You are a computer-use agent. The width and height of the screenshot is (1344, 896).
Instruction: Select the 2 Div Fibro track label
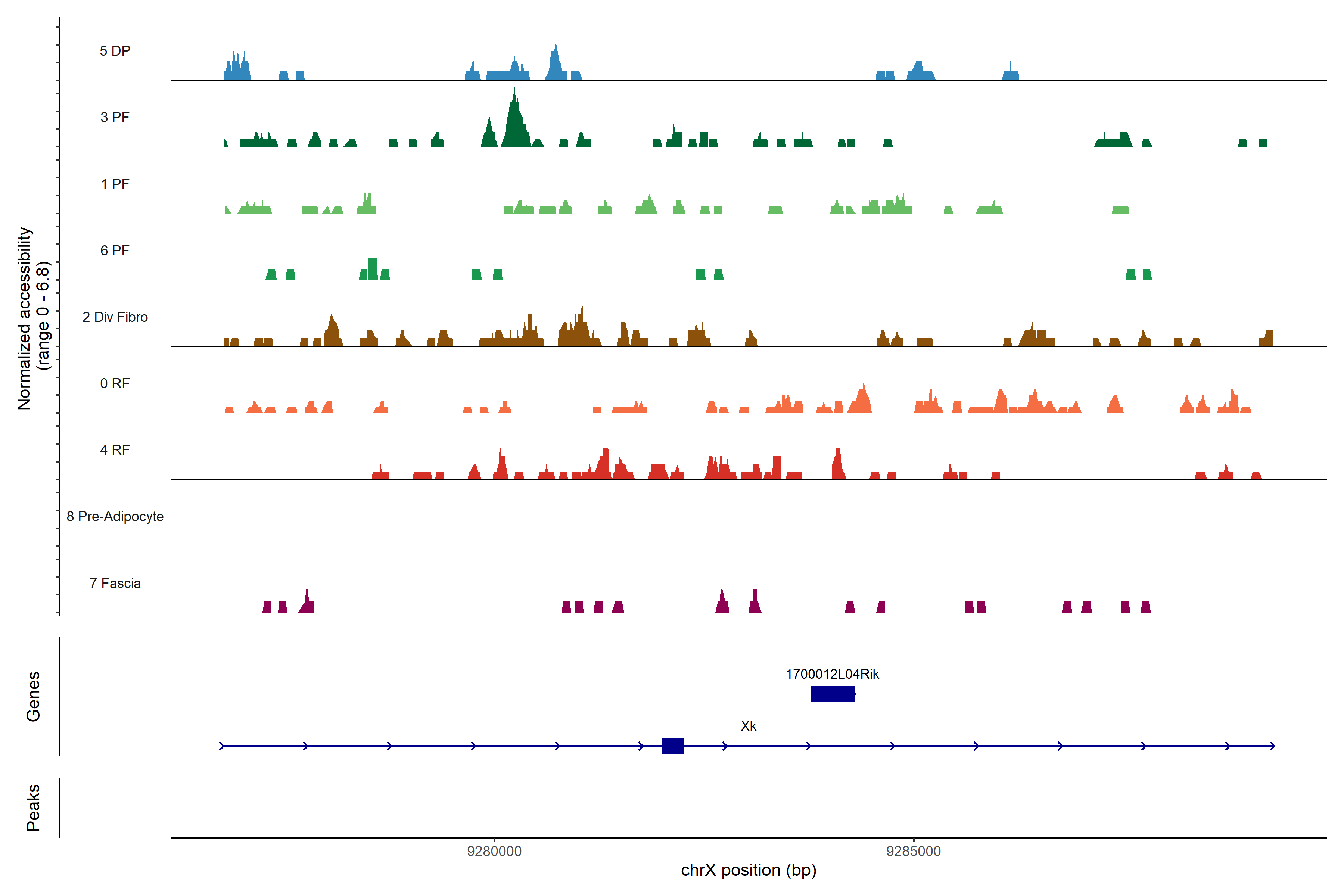point(115,317)
